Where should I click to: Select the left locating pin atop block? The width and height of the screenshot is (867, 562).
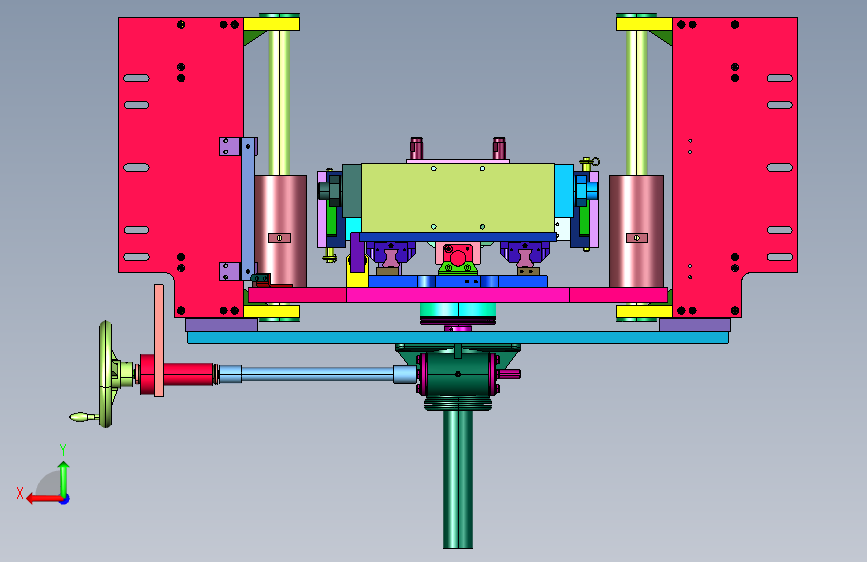point(416,148)
